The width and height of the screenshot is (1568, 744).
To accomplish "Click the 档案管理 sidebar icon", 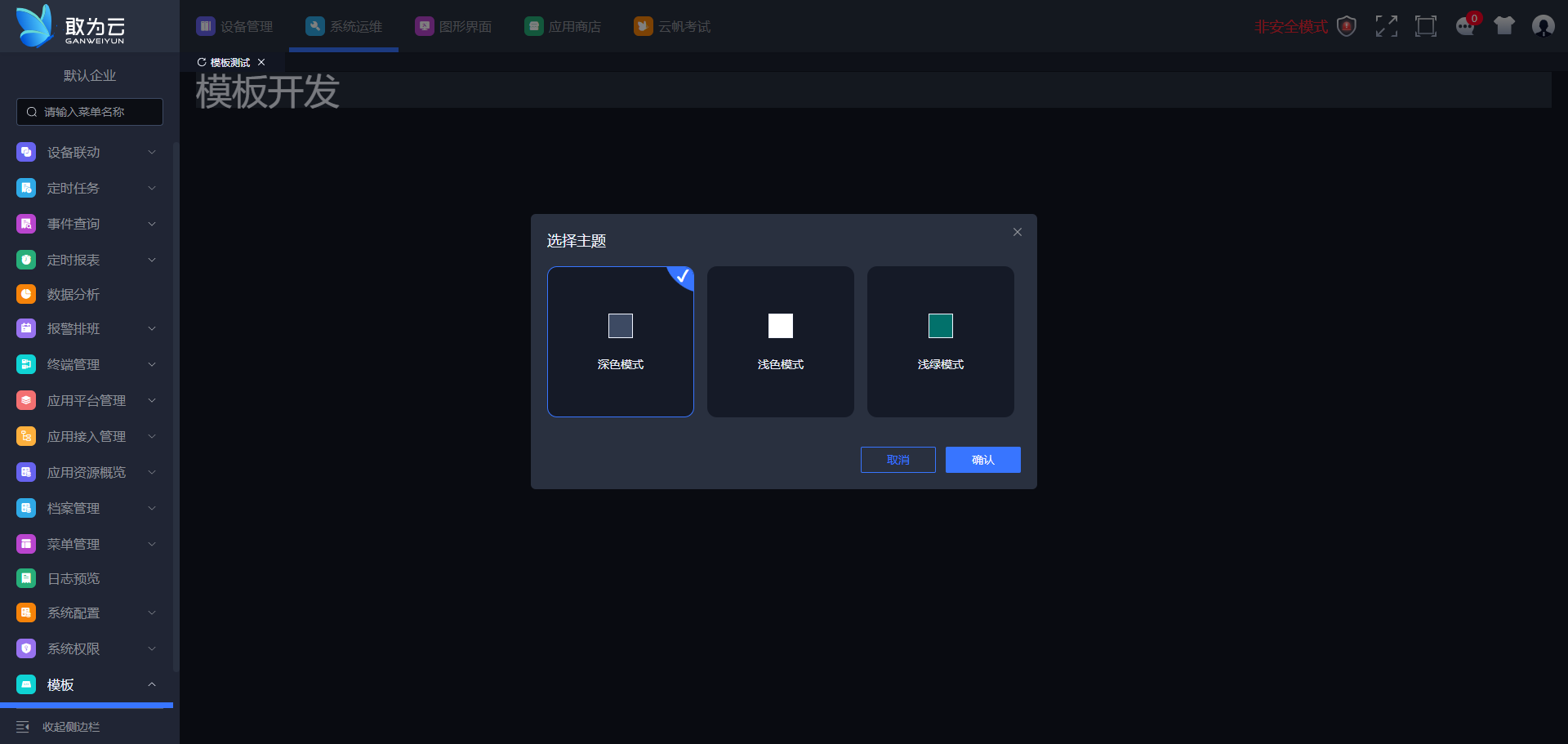I will (x=26, y=508).
